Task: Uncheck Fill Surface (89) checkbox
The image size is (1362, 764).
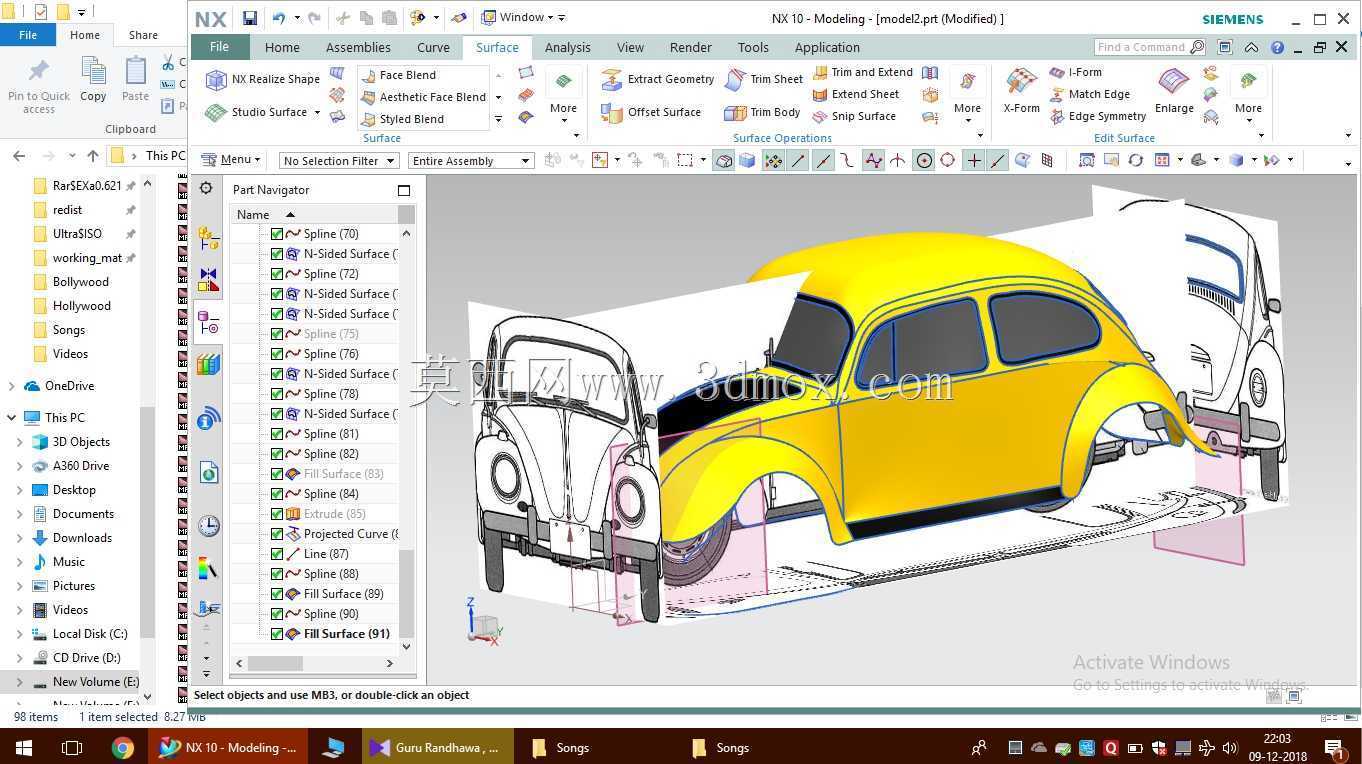Action: point(277,594)
